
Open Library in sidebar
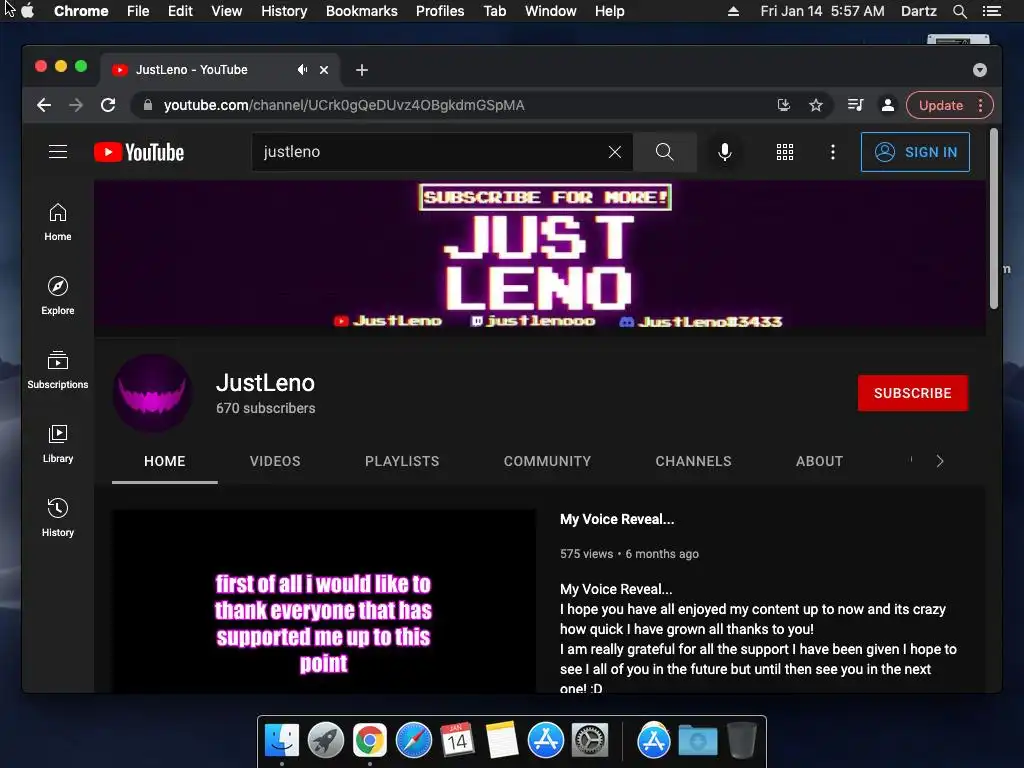57,444
